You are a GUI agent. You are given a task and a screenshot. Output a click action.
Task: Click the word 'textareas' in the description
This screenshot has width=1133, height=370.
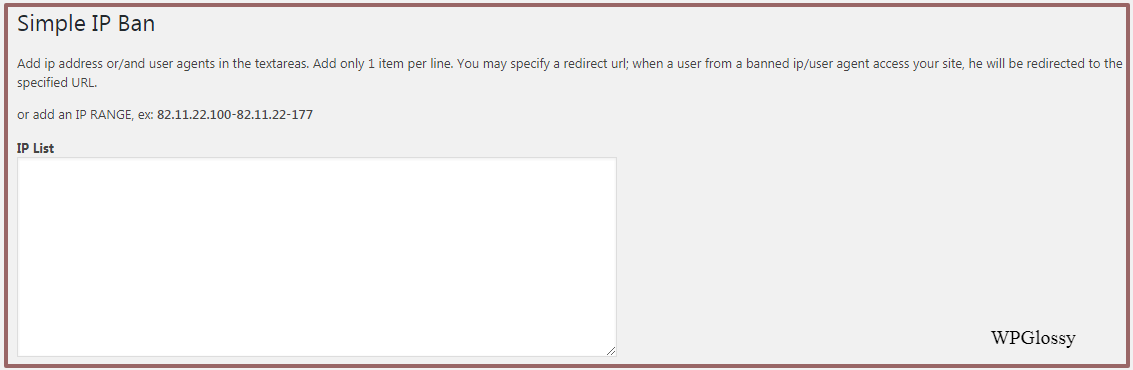(281, 63)
